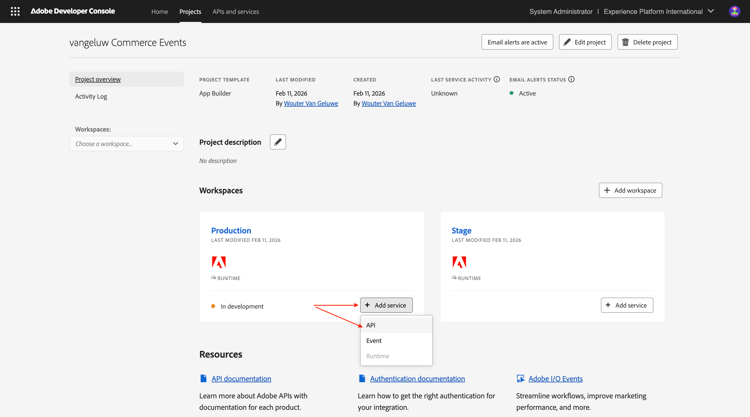Click the Adobe I/O Events resource icon
This screenshot has width=750, height=417.
[520, 379]
